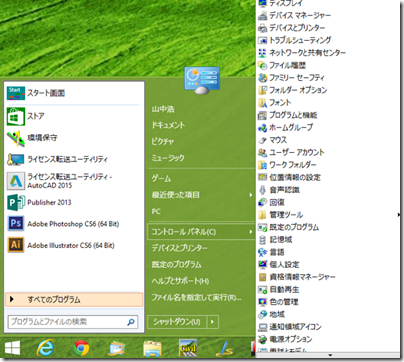Select 言語 in the list
Viewport: 404px width, 362px height.
(277, 252)
